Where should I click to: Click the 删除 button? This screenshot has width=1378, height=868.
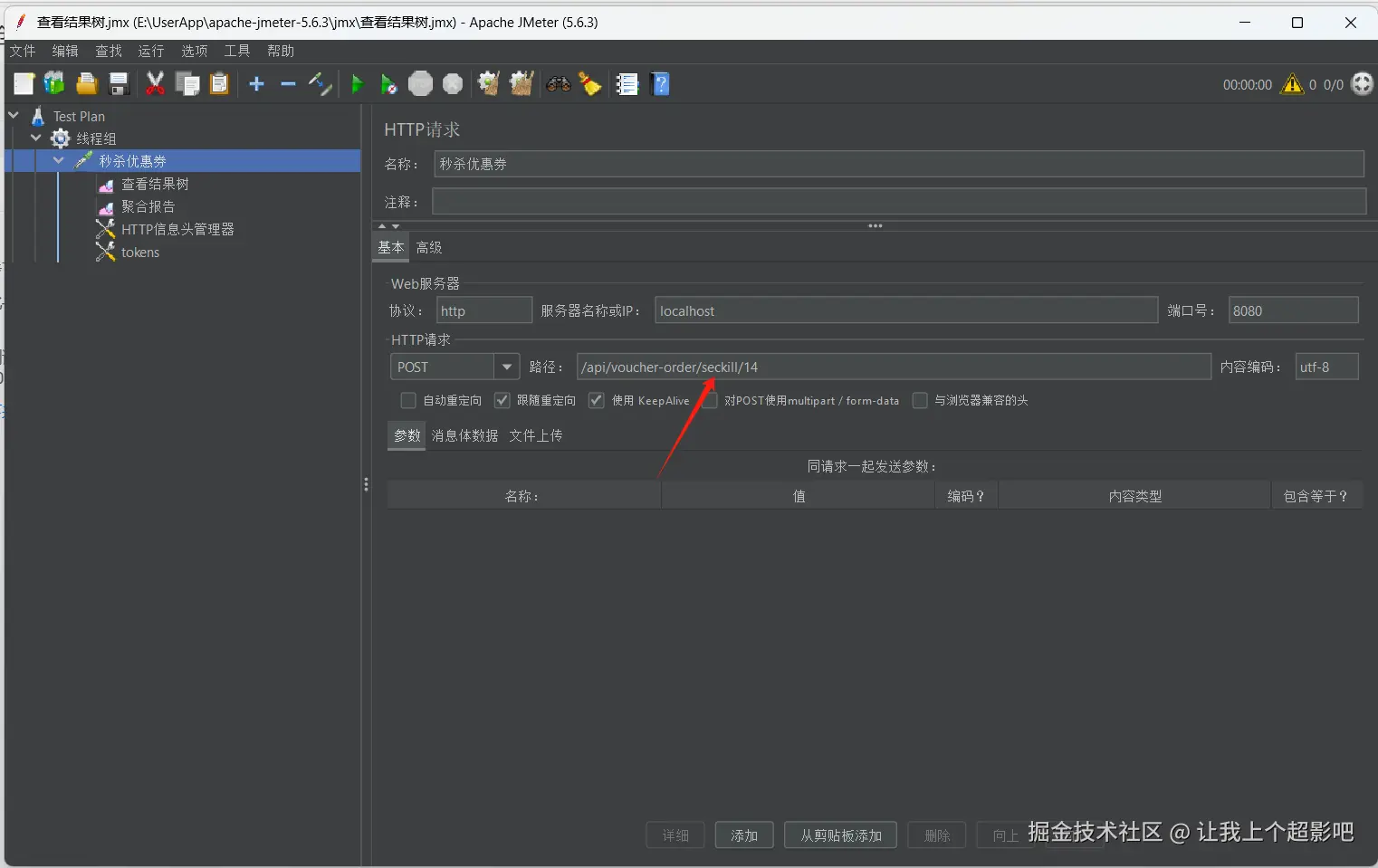click(x=937, y=835)
